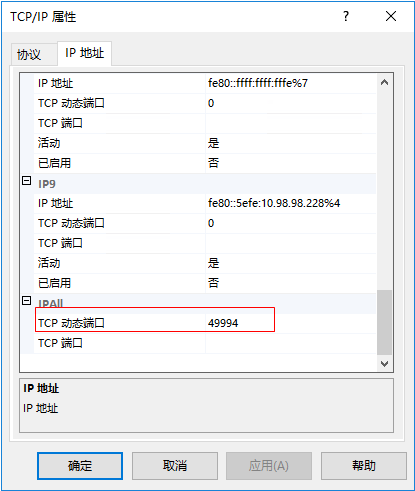Click the help question mark icon
Screen dimensions: 415x491
click(346, 16)
